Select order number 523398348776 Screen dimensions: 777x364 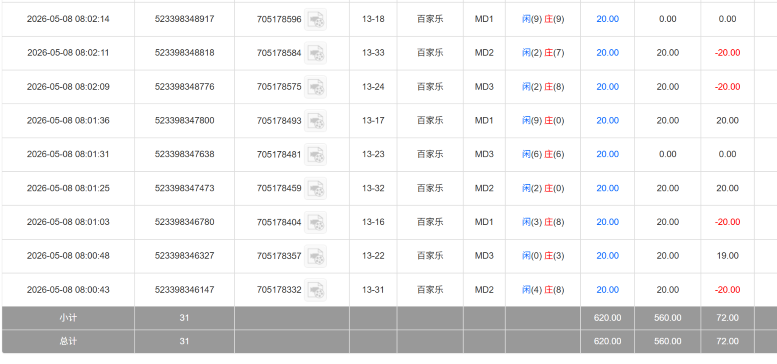click(184, 87)
